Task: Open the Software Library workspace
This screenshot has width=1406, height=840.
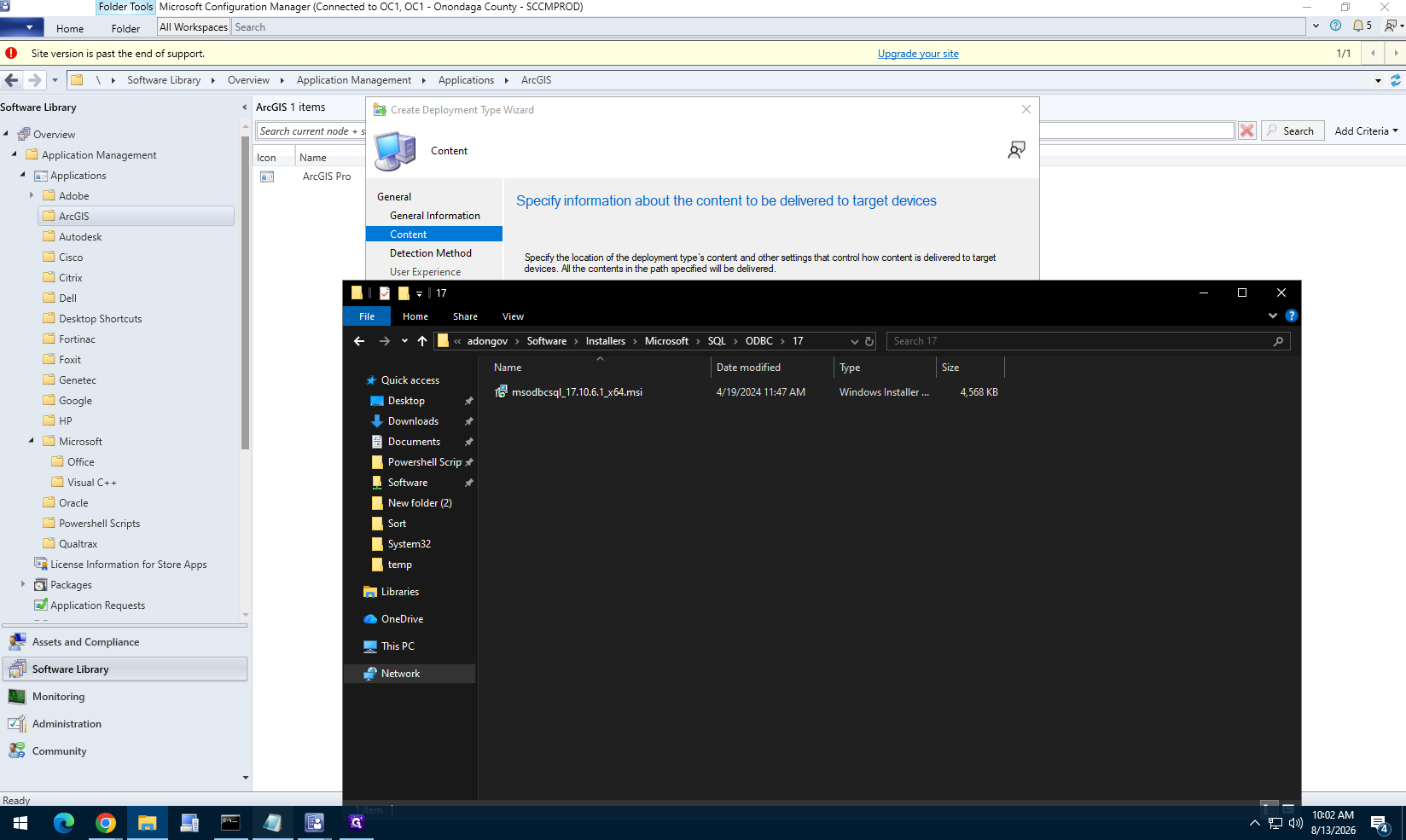Action: (125, 669)
